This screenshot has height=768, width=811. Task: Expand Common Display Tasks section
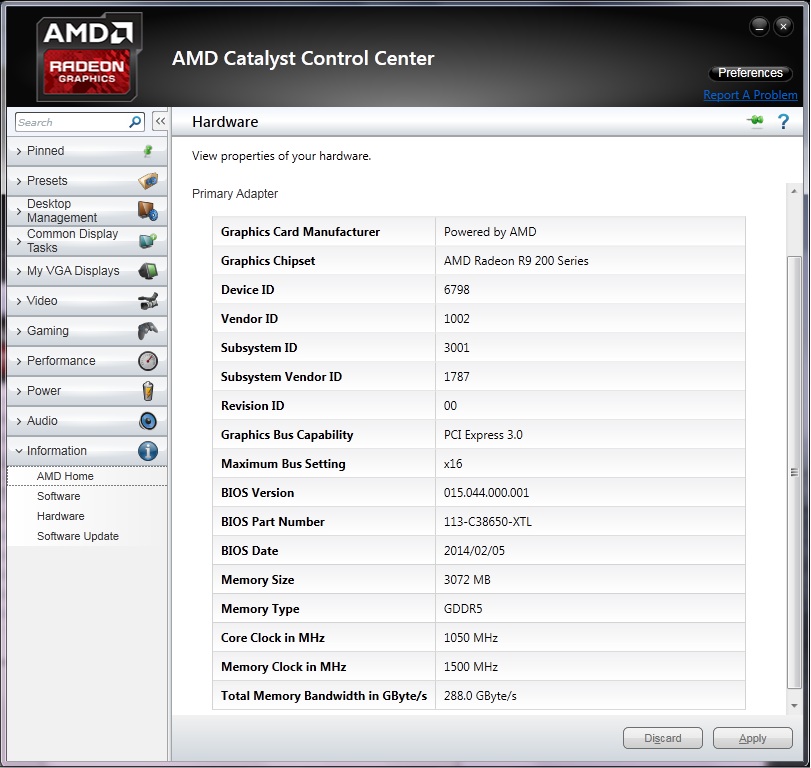(x=87, y=240)
